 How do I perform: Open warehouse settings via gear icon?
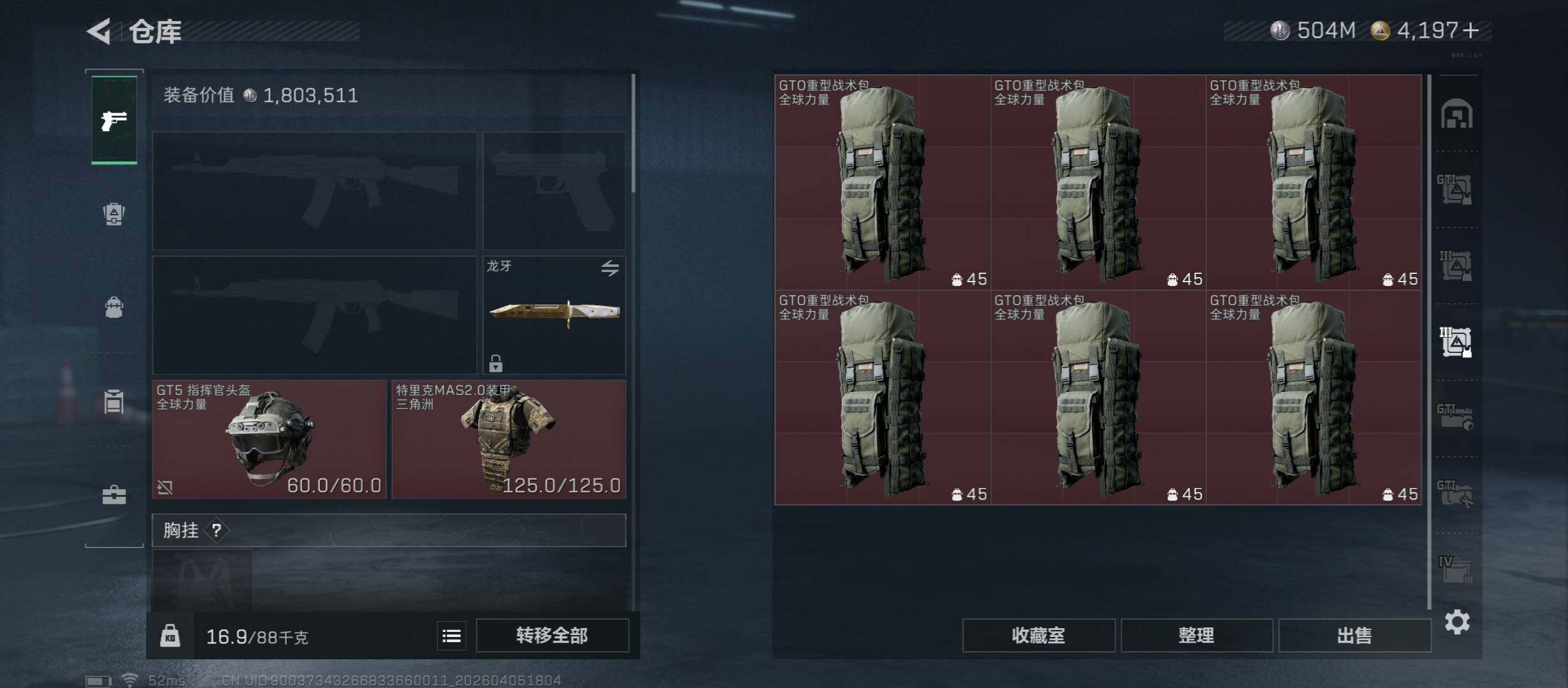click(1457, 622)
